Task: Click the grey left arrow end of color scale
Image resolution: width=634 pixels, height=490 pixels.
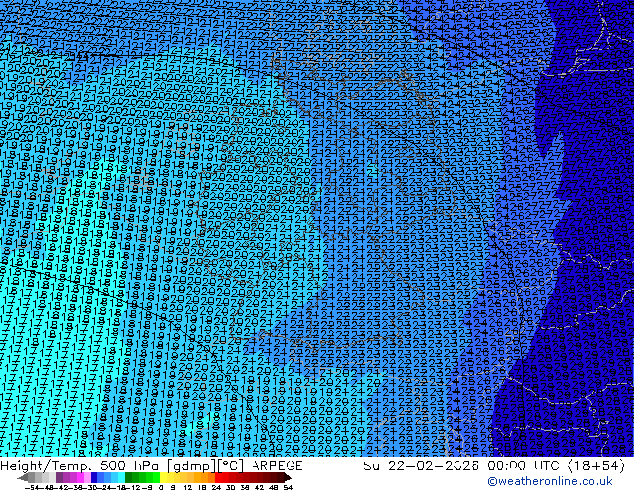Action: pos(23,477)
